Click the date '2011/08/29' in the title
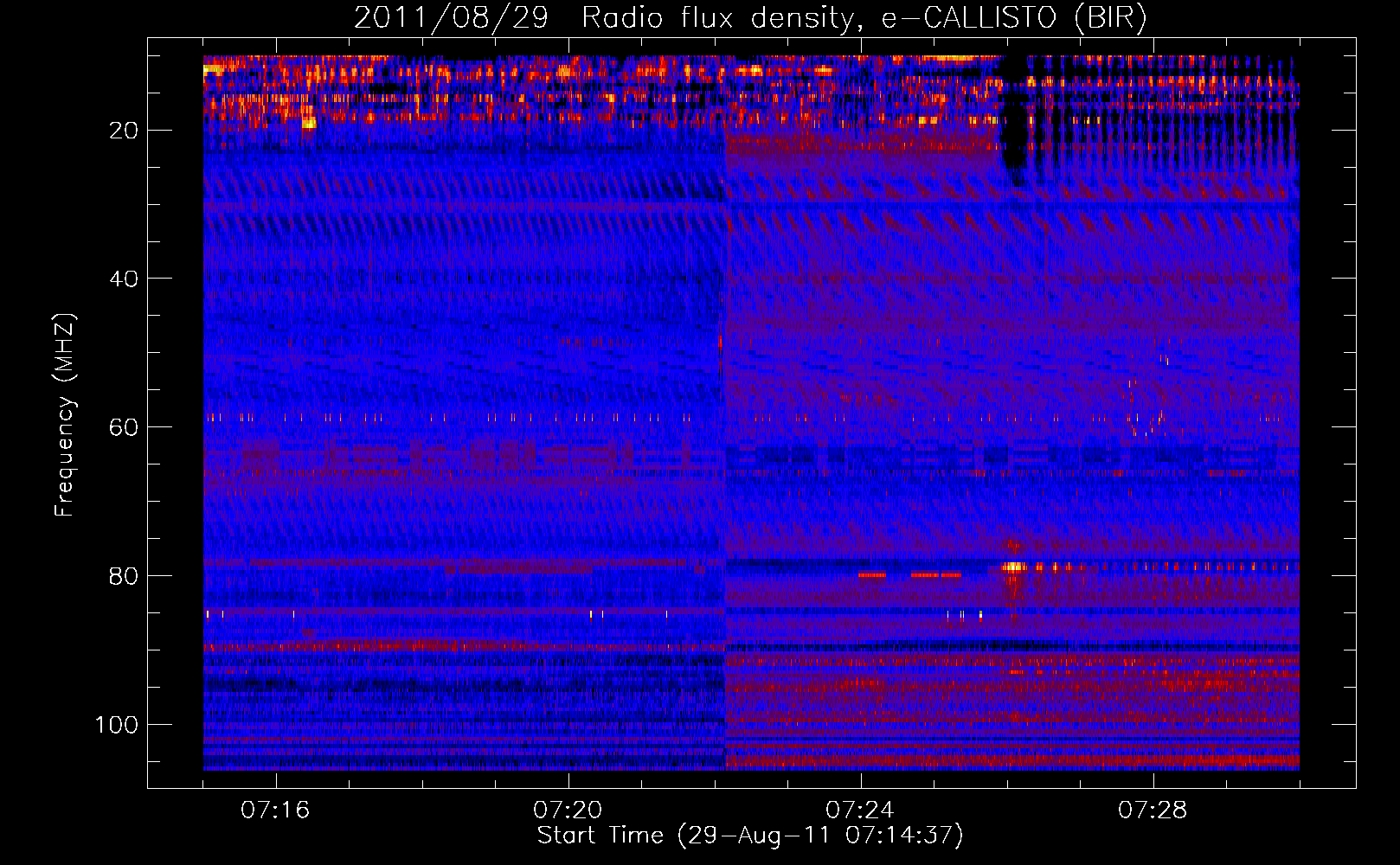Viewport: 1400px width, 865px height. (x=451, y=18)
